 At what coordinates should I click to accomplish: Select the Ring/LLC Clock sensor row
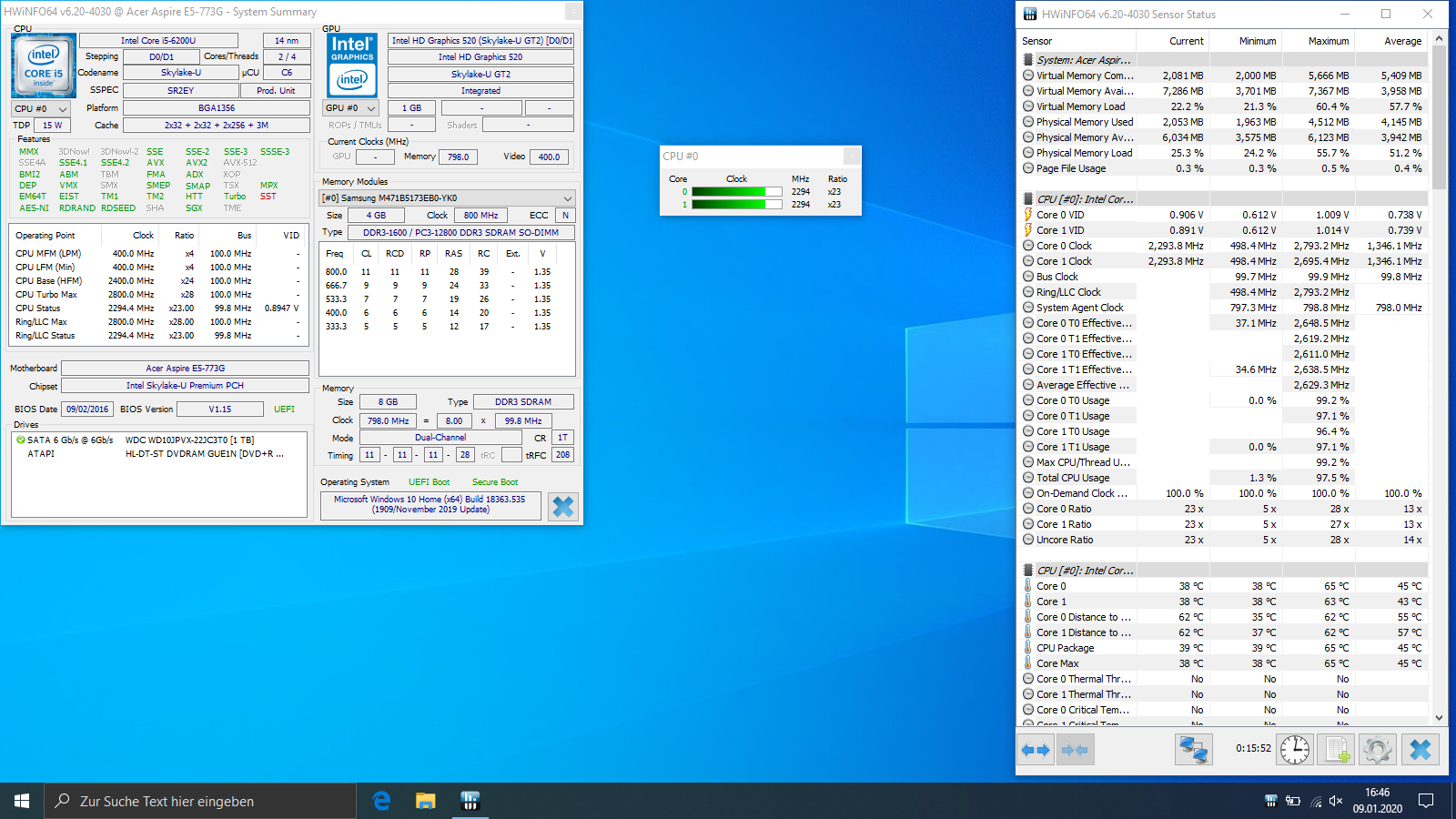coord(1224,292)
